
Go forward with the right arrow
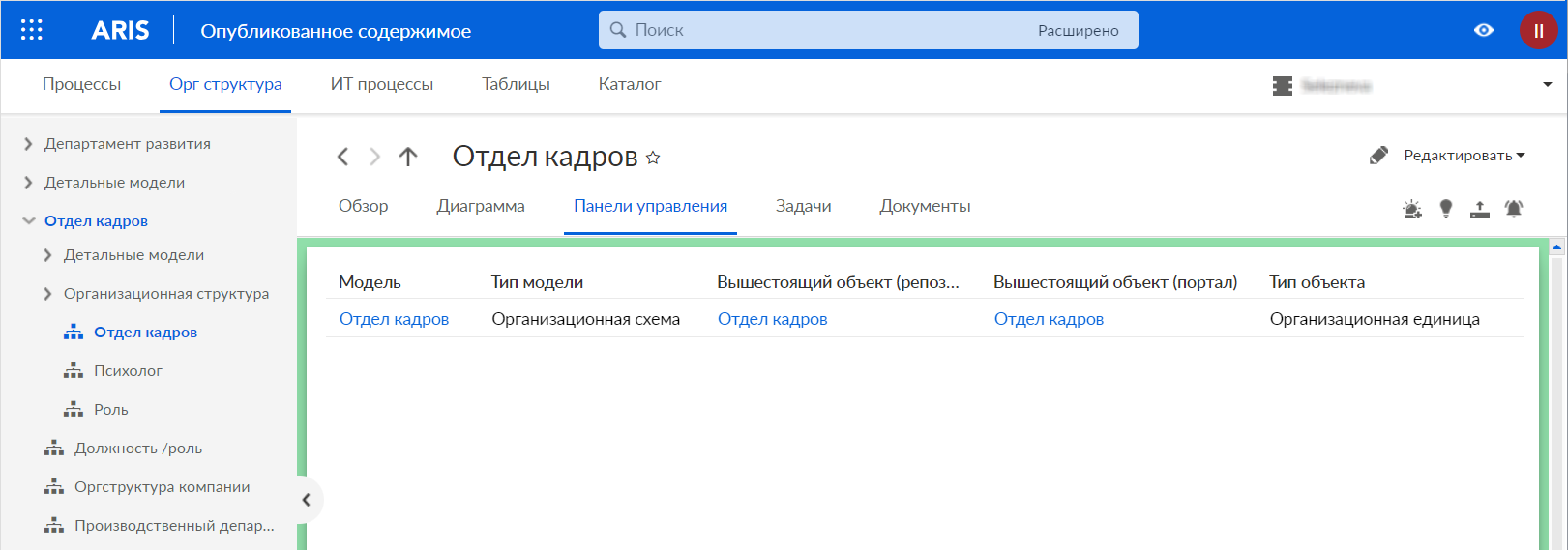tap(375, 157)
